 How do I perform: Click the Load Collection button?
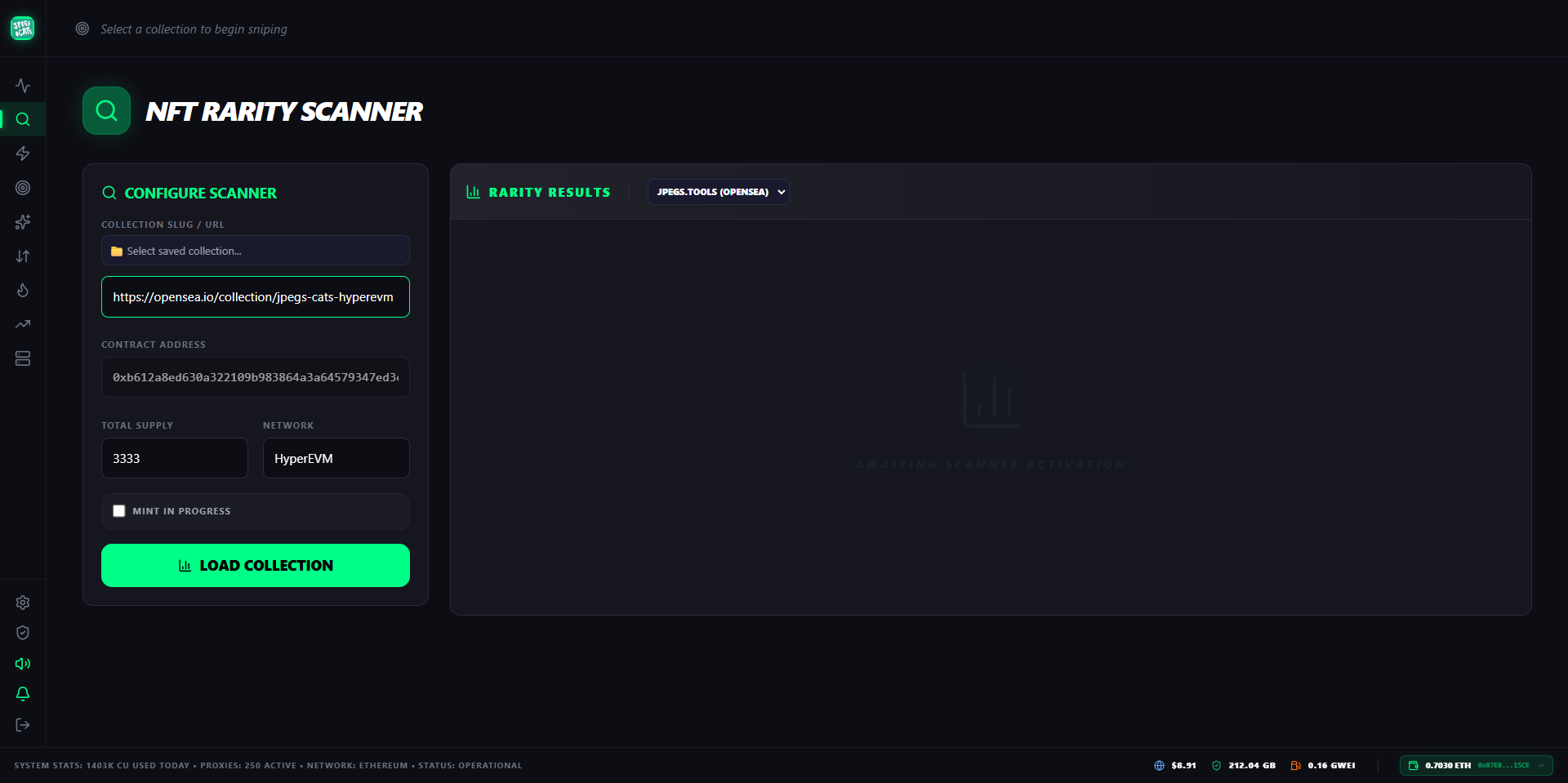256,565
